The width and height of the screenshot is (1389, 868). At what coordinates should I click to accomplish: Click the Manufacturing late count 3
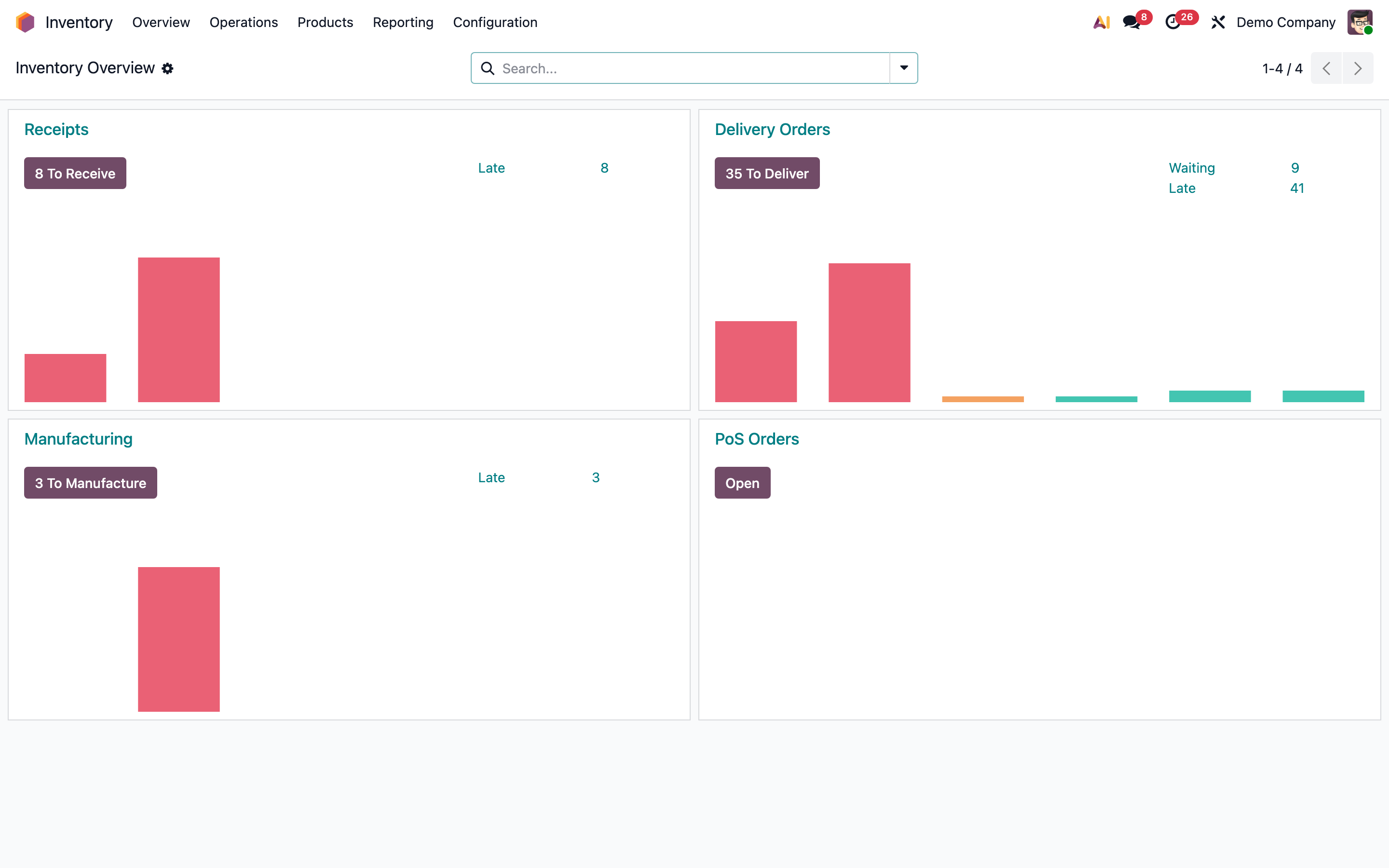point(596,477)
